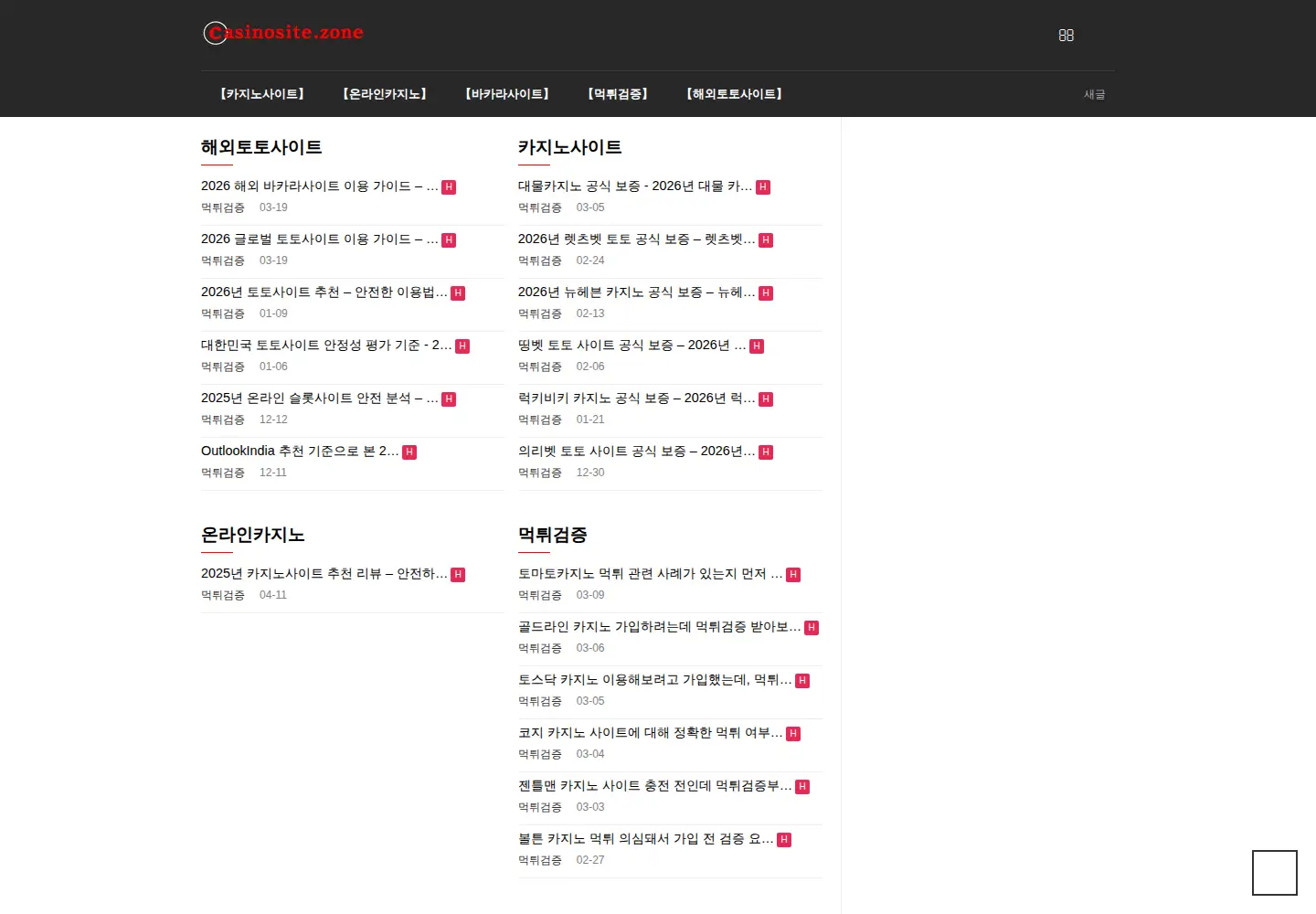This screenshot has height=914, width=1316.
Task: Open the 온라인카지노 section heading
Action: tap(253, 535)
